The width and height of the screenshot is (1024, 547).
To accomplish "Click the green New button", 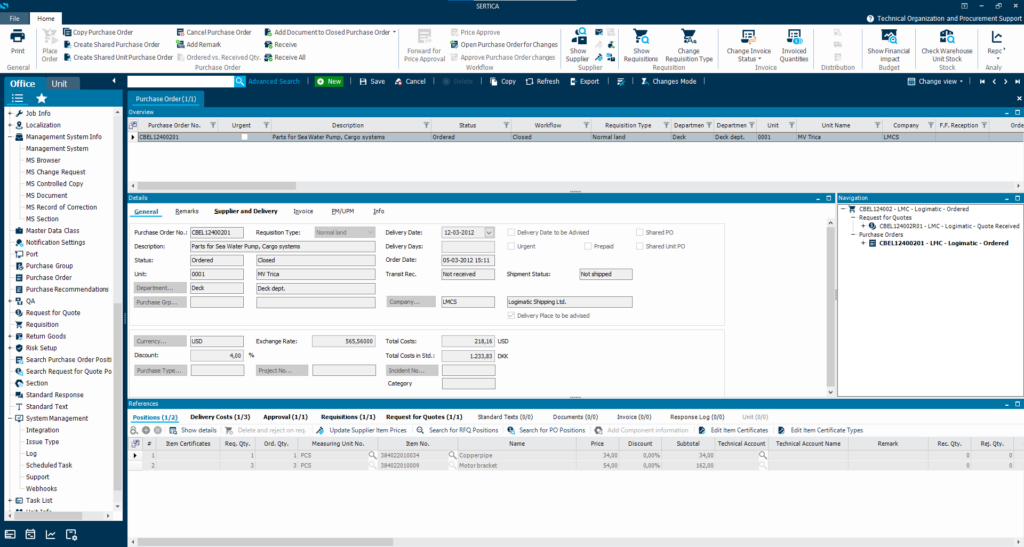I will click(x=329, y=82).
